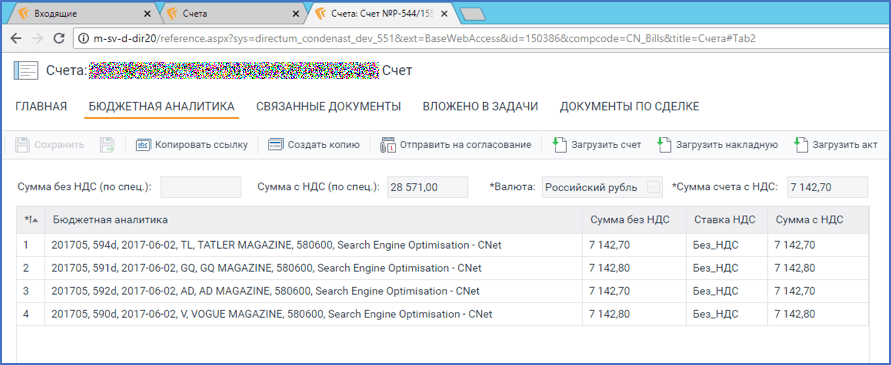Click the Ставка НДС column header

pos(727,220)
